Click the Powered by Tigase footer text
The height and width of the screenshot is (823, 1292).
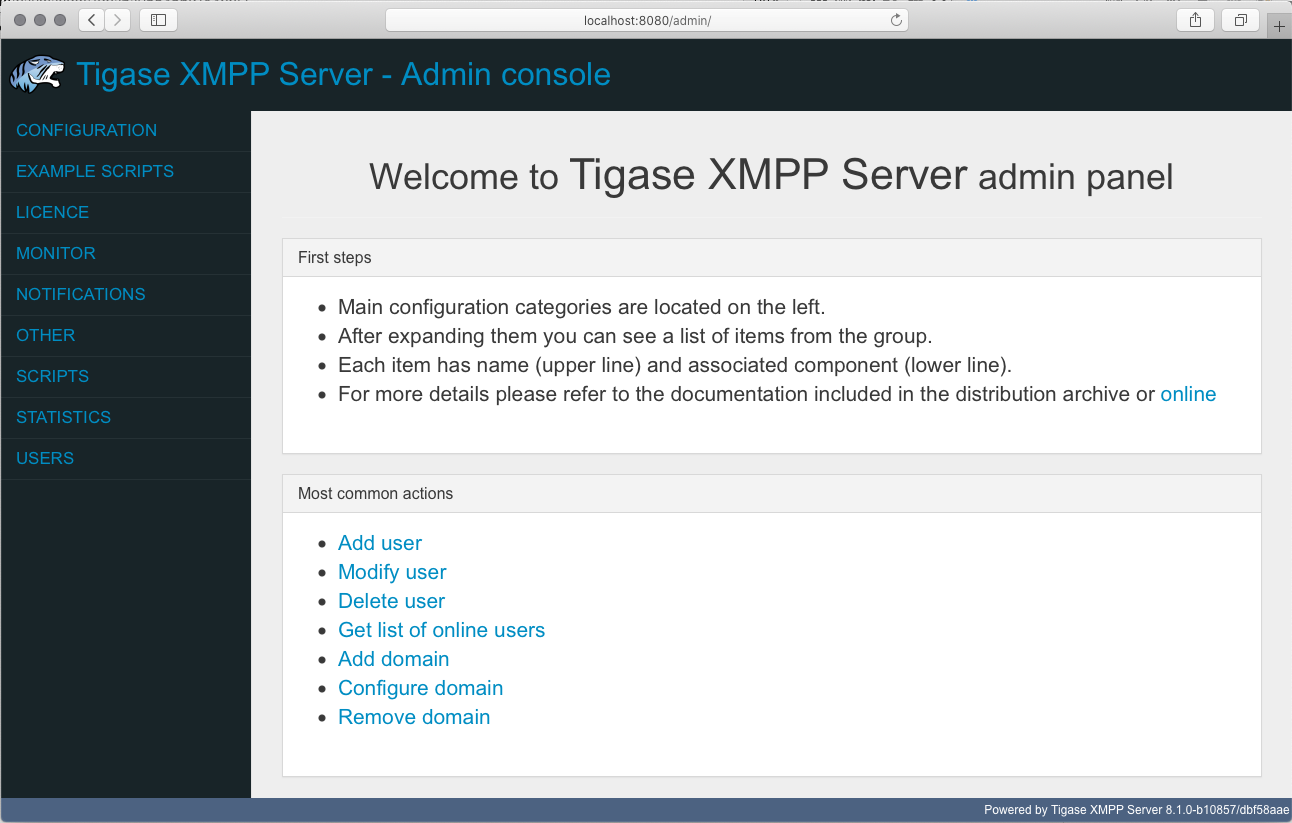point(1136,810)
